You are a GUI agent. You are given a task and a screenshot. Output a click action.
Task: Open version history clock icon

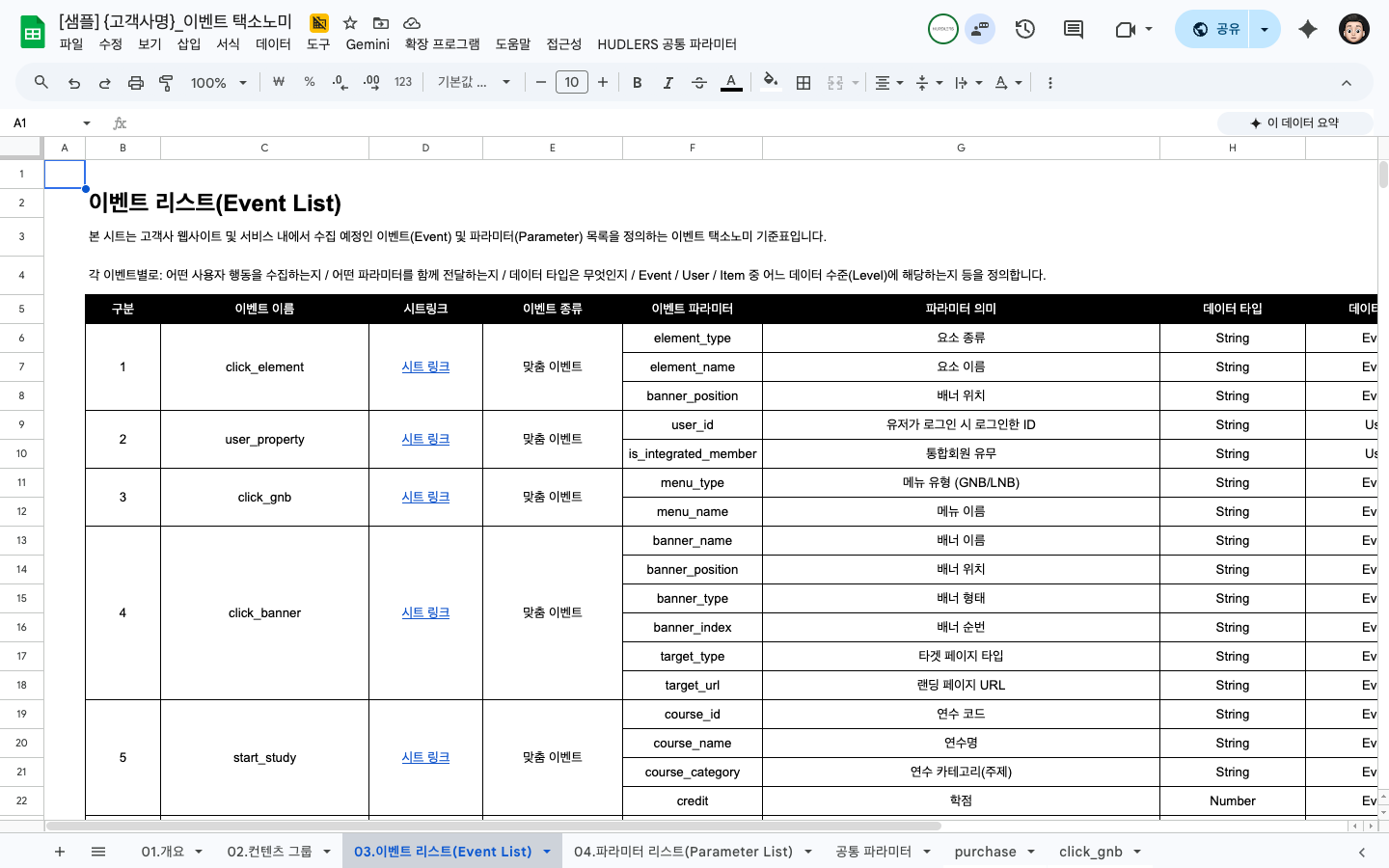pyautogui.click(x=1025, y=29)
